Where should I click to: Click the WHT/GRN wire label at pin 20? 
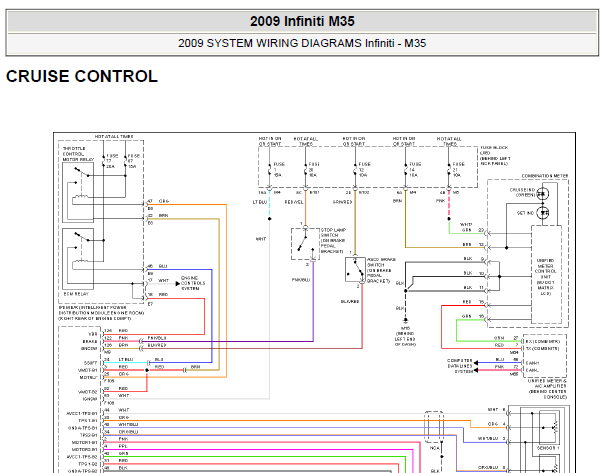pyautogui.click(x=466, y=227)
